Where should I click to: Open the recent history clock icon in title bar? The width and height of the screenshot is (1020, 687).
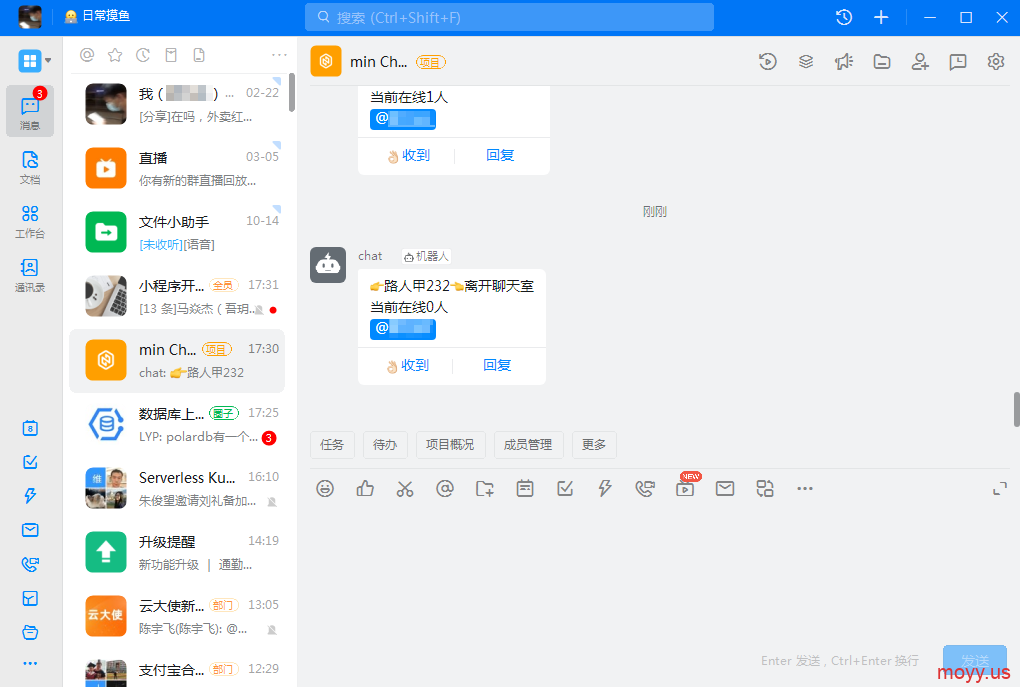(x=844, y=18)
